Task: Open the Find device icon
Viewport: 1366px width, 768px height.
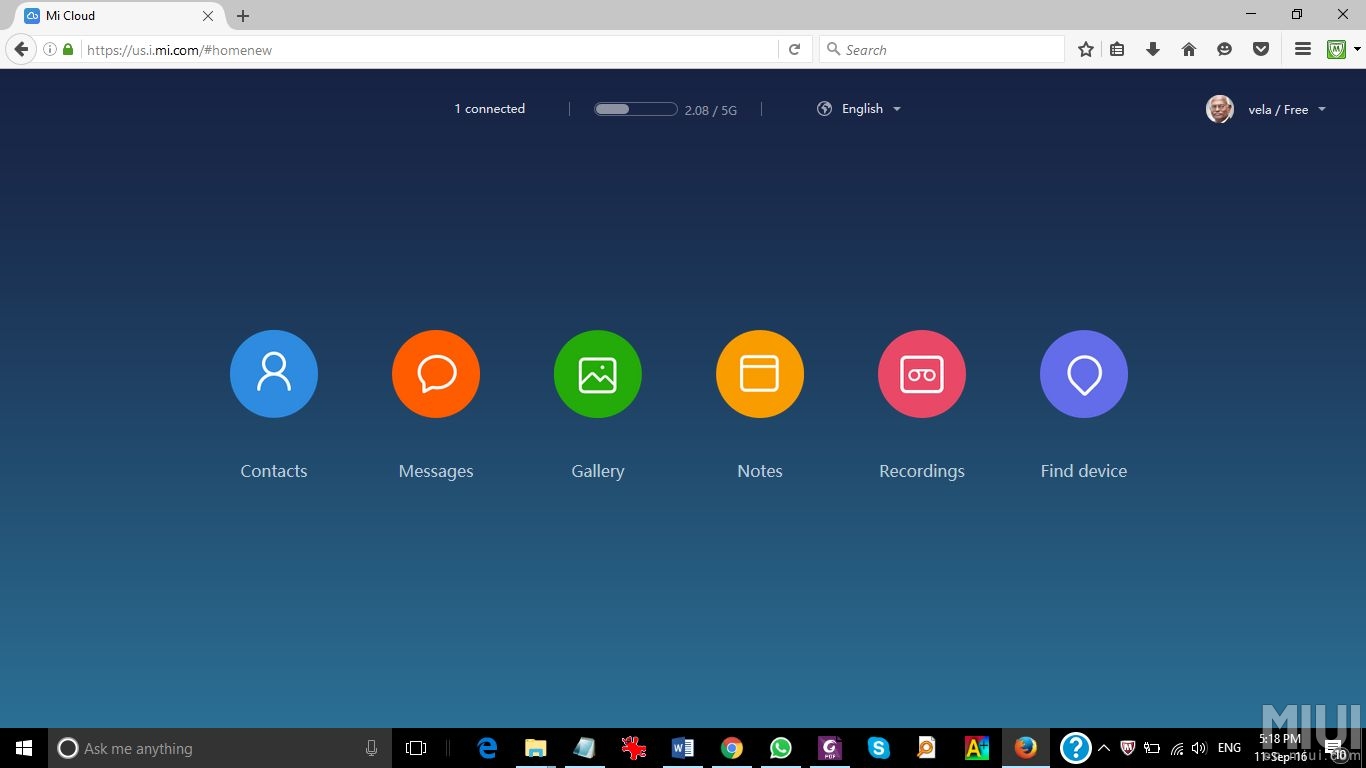Action: point(1084,374)
